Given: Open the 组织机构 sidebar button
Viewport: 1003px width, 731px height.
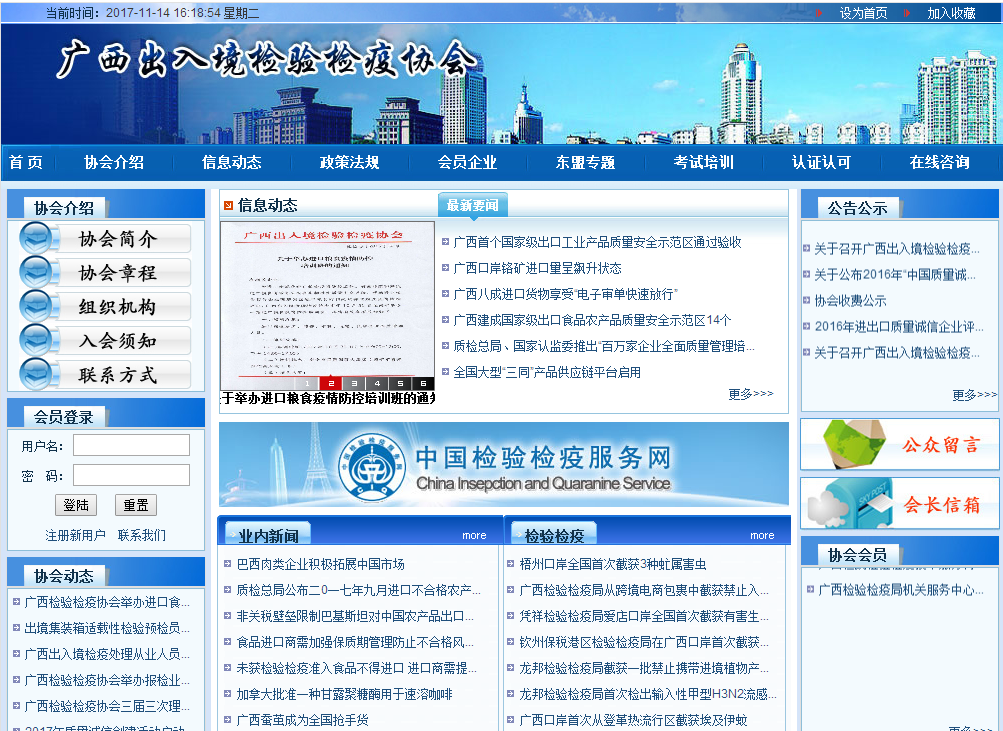Looking at the screenshot, I should click(106, 306).
